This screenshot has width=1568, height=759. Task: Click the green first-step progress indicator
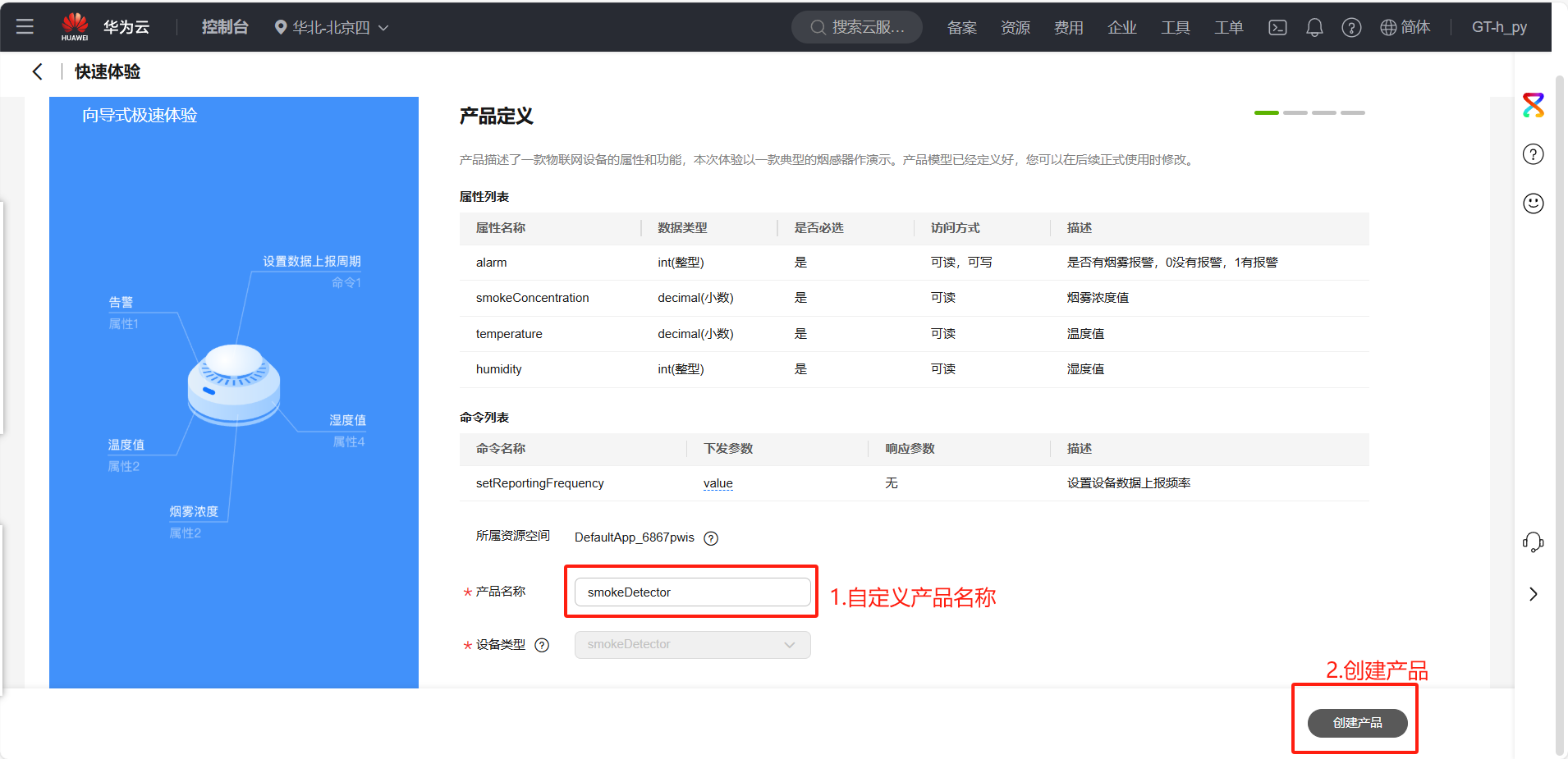[x=1266, y=112]
